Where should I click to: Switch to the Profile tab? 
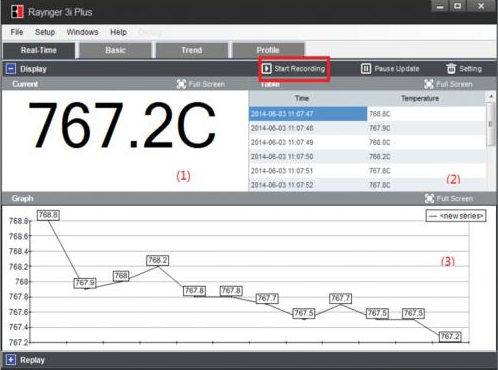pos(268,50)
